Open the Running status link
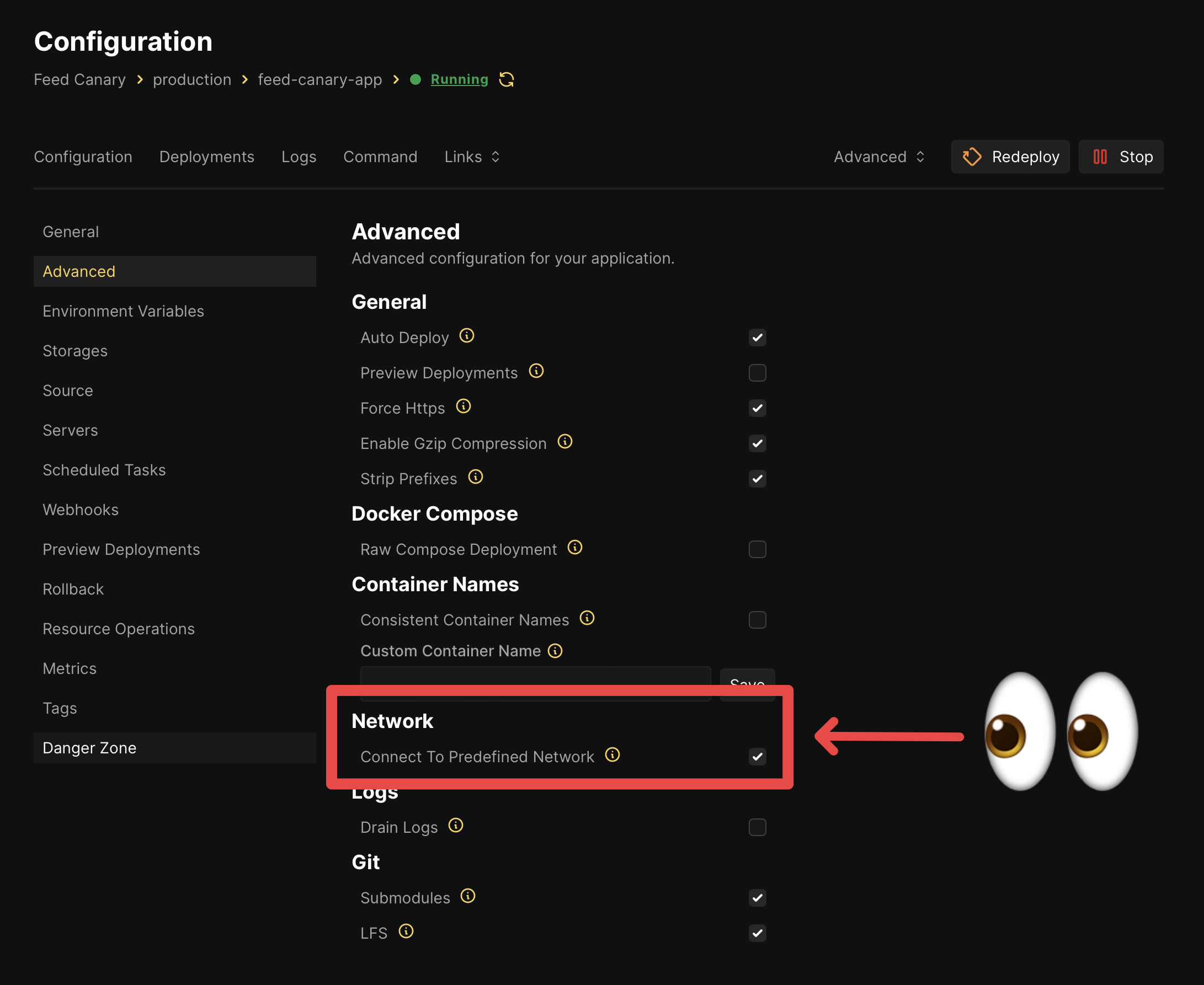This screenshot has width=1204, height=985. tap(459, 79)
